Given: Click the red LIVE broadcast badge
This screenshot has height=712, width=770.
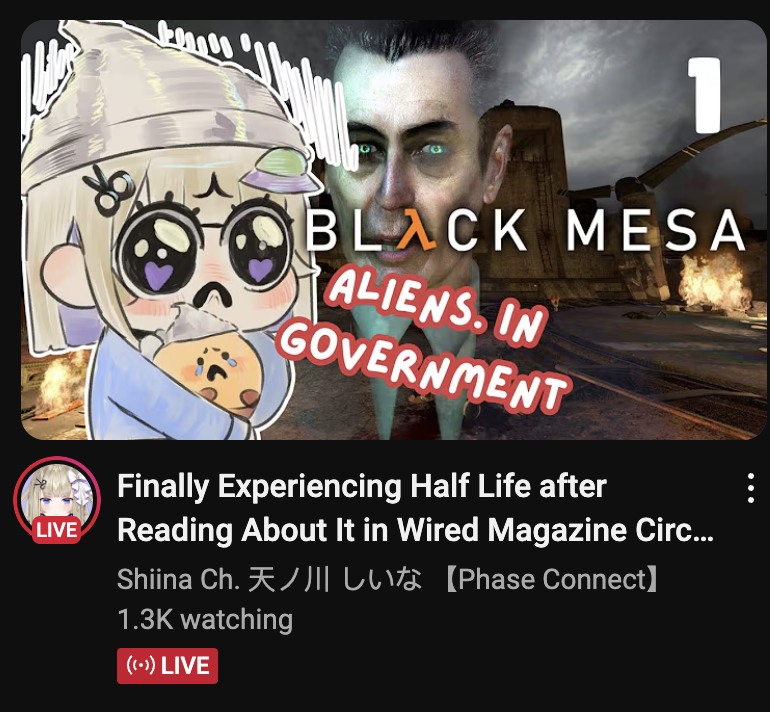Looking at the screenshot, I should (x=167, y=666).
